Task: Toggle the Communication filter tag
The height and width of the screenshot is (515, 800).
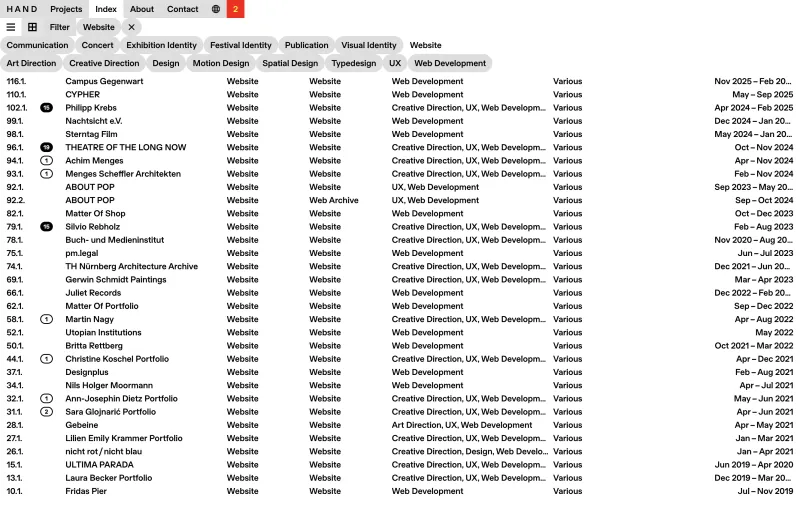Action: click(37, 45)
